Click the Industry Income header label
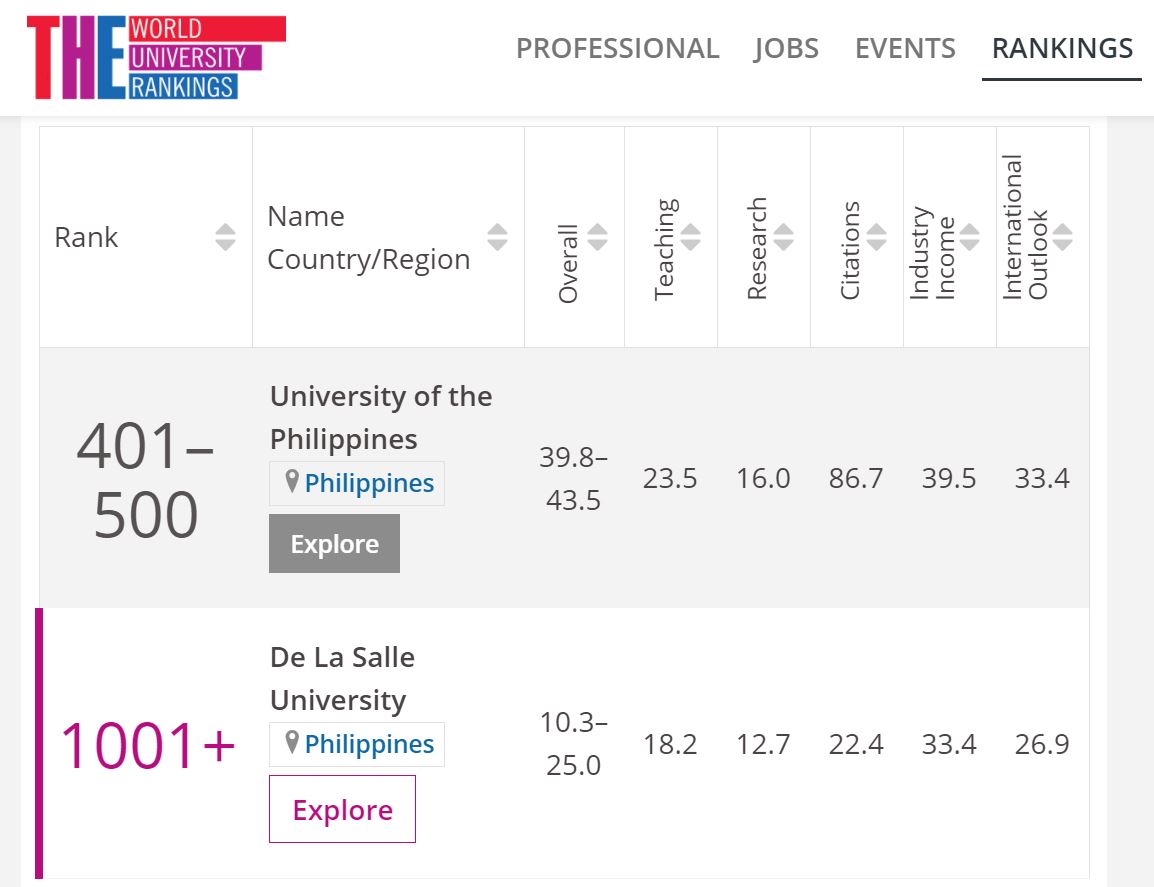 [x=932, y=252]
